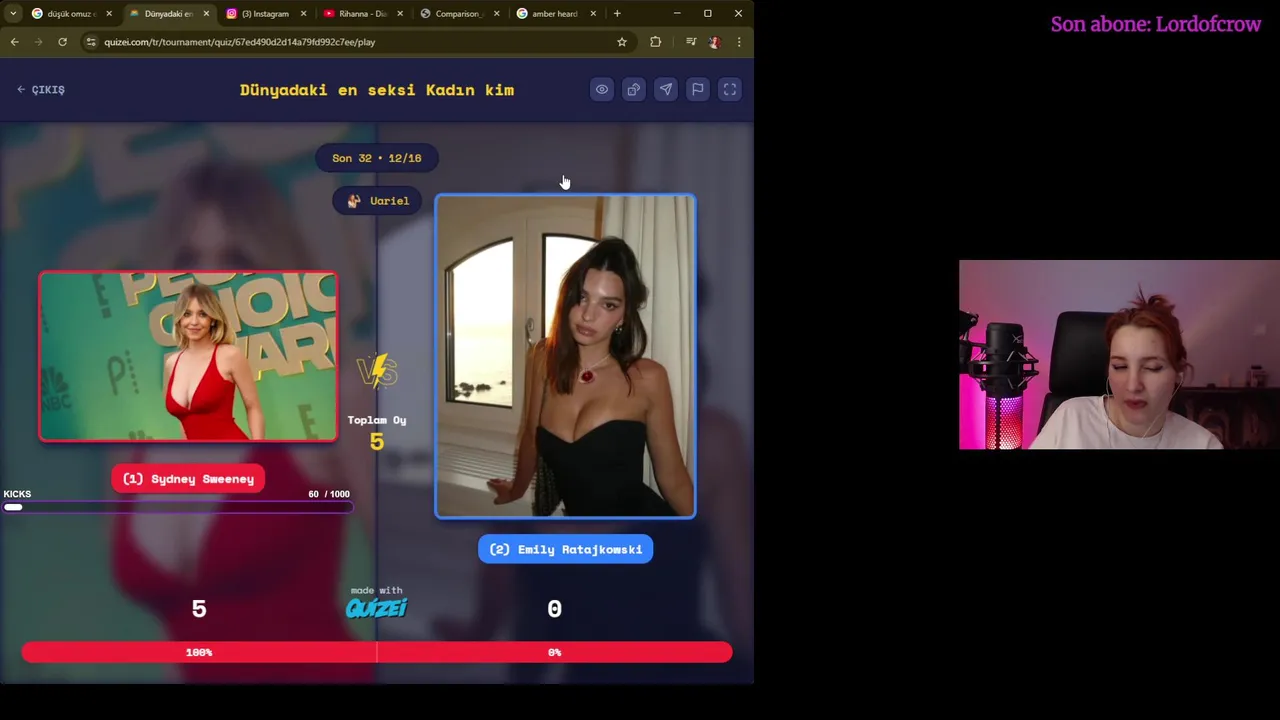Screen dimensions: 1280x720
Task: Click the 'Son 32 • 12/16' round badge
Action: click(x=377, y=158)
